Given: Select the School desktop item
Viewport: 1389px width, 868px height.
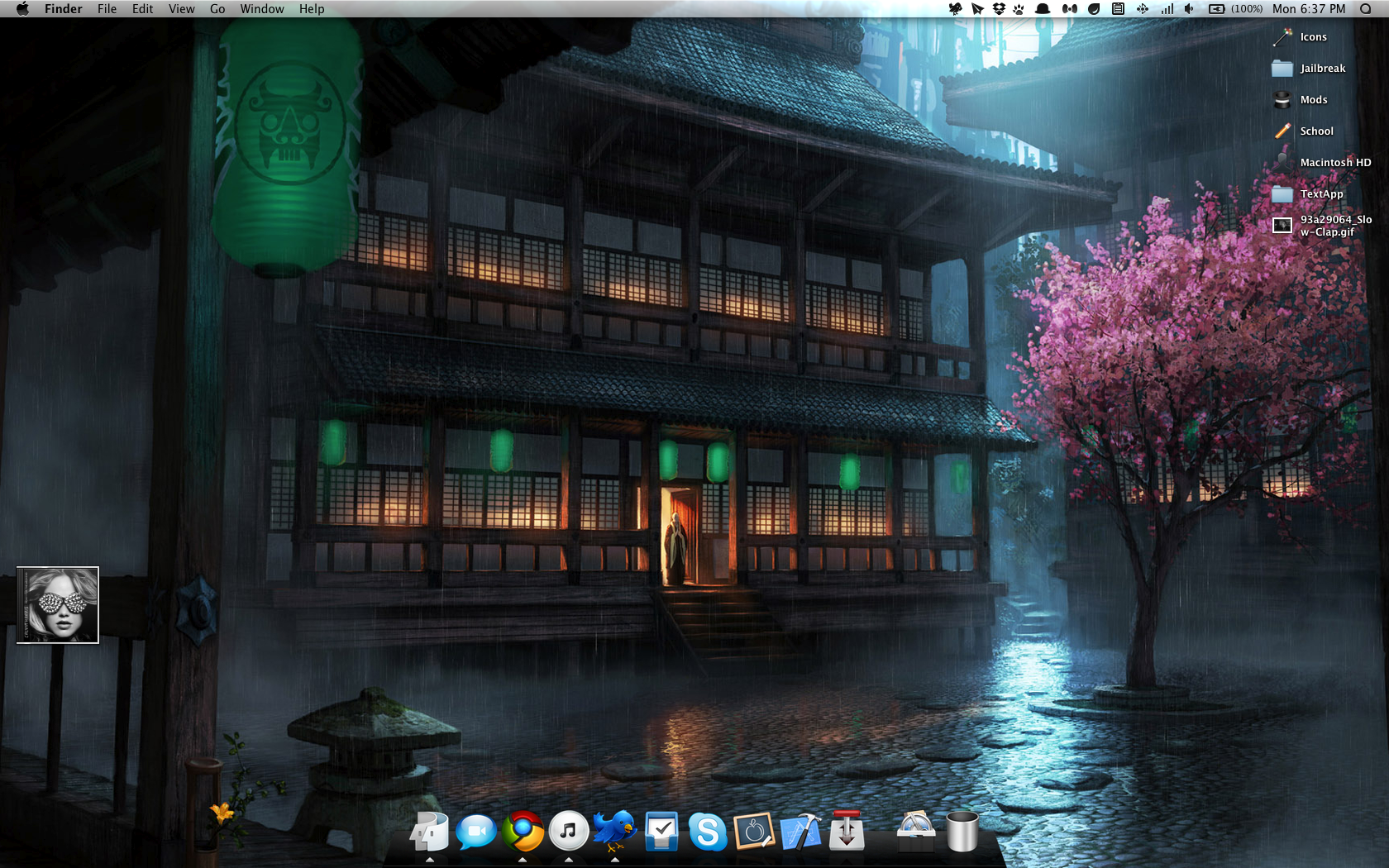Looking at the screenshot, I should tap(1303, 131).
